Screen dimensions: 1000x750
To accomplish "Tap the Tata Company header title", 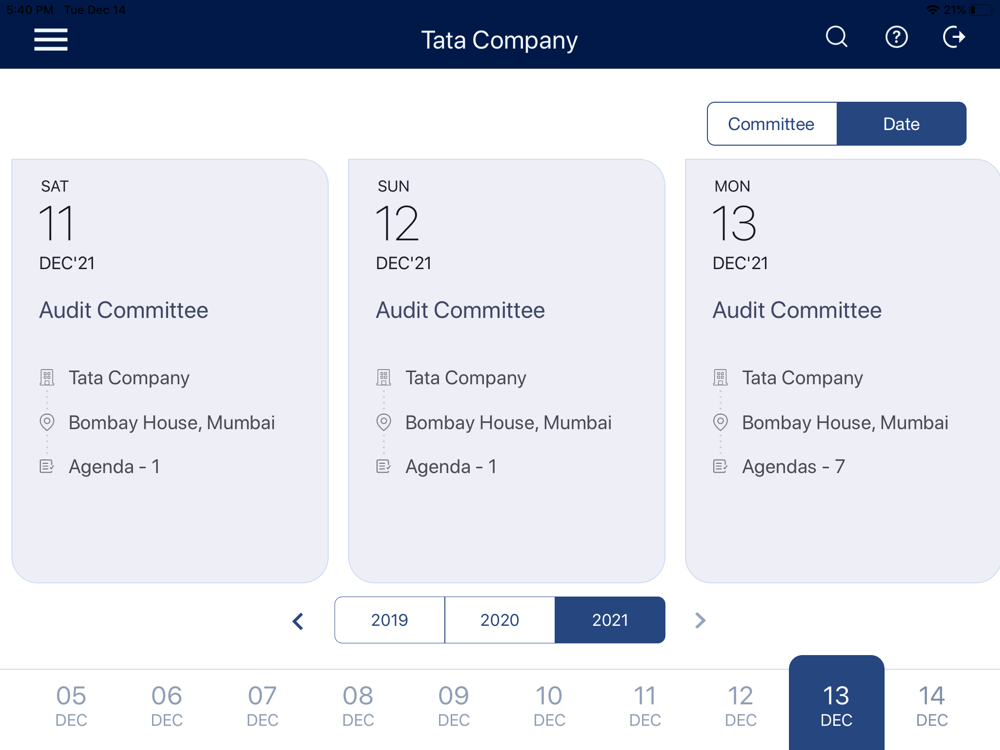I will click(x=499, y=40).
